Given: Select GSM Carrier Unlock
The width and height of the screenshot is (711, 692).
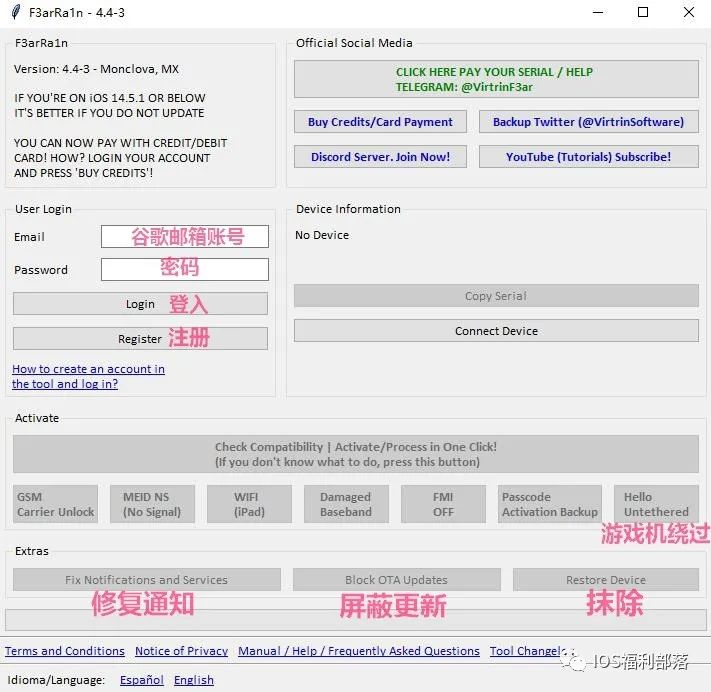Looking at the screenshot, I should click(55, 504).
